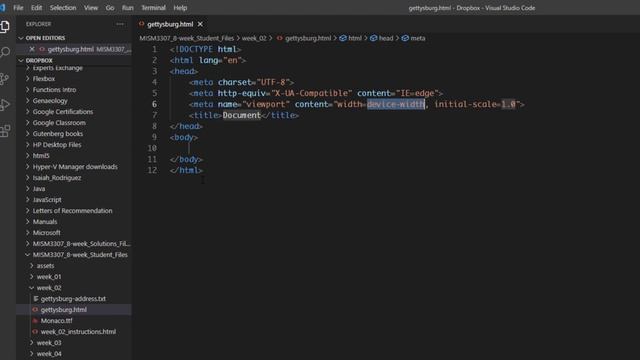Viewport: 640px width, 360px height.
Task: Open the Selection menu
Action: [x=63, y=8]
